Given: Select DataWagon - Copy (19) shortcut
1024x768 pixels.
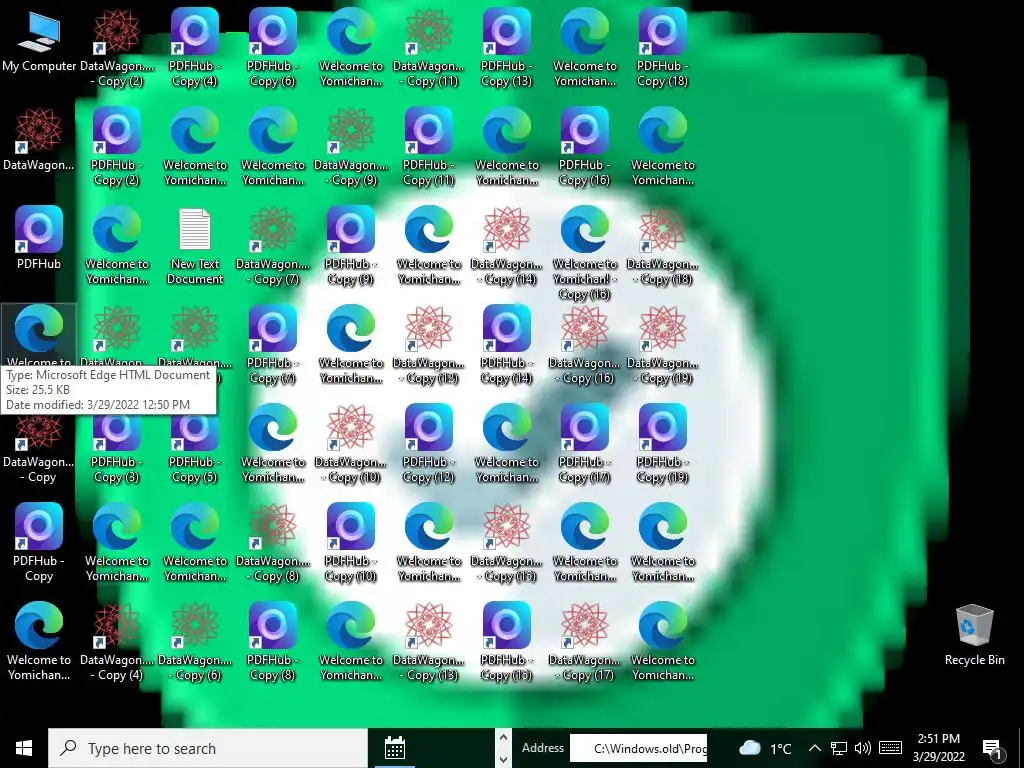Looking at the screenshot, I should tap(662, 345).
